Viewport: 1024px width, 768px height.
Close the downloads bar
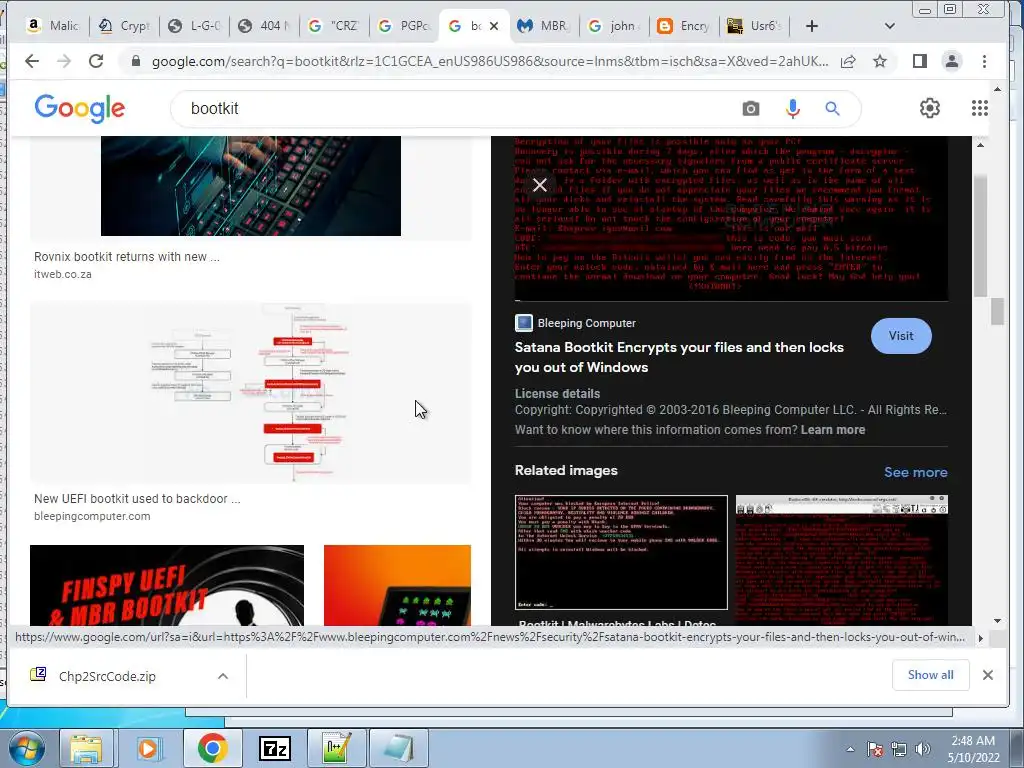tap(987, 675)
